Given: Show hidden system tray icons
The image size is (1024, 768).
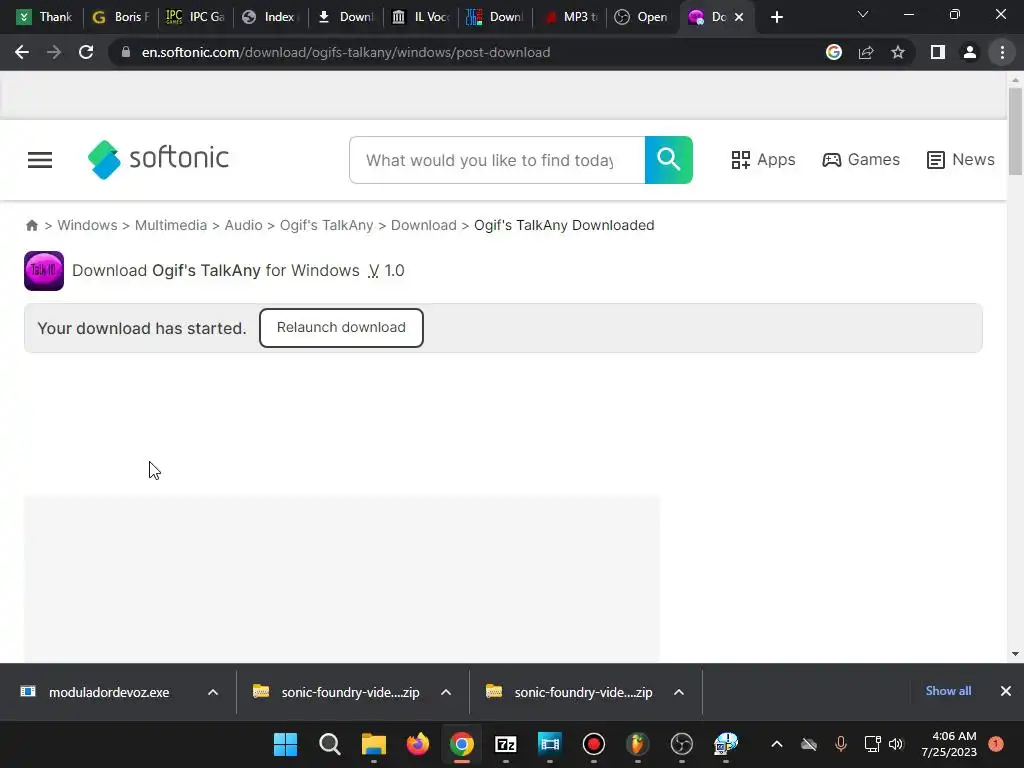Looking at the screenshot, I should click(x=776, y=744).
